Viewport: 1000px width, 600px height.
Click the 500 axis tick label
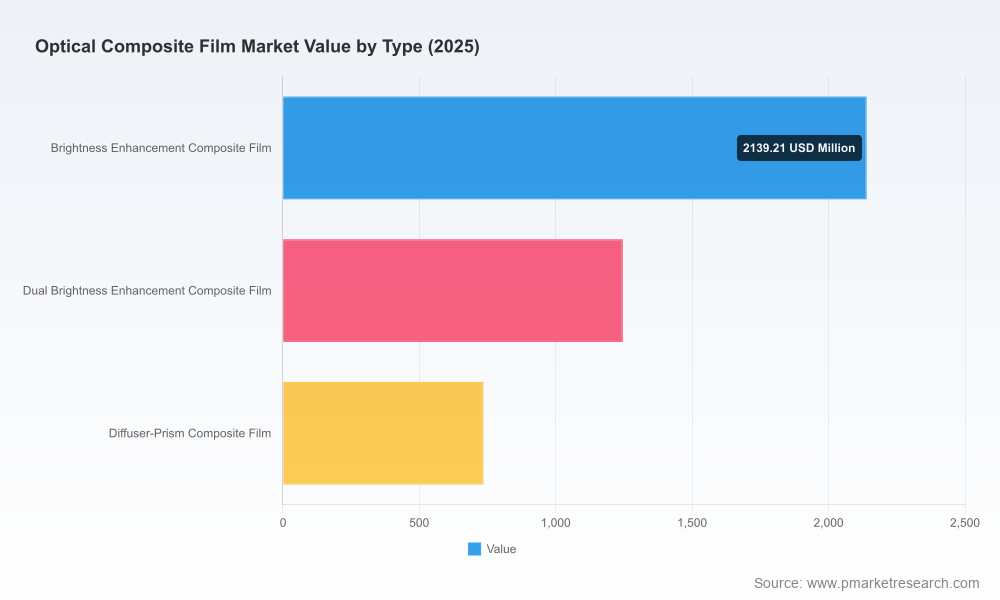pos(419,523)
